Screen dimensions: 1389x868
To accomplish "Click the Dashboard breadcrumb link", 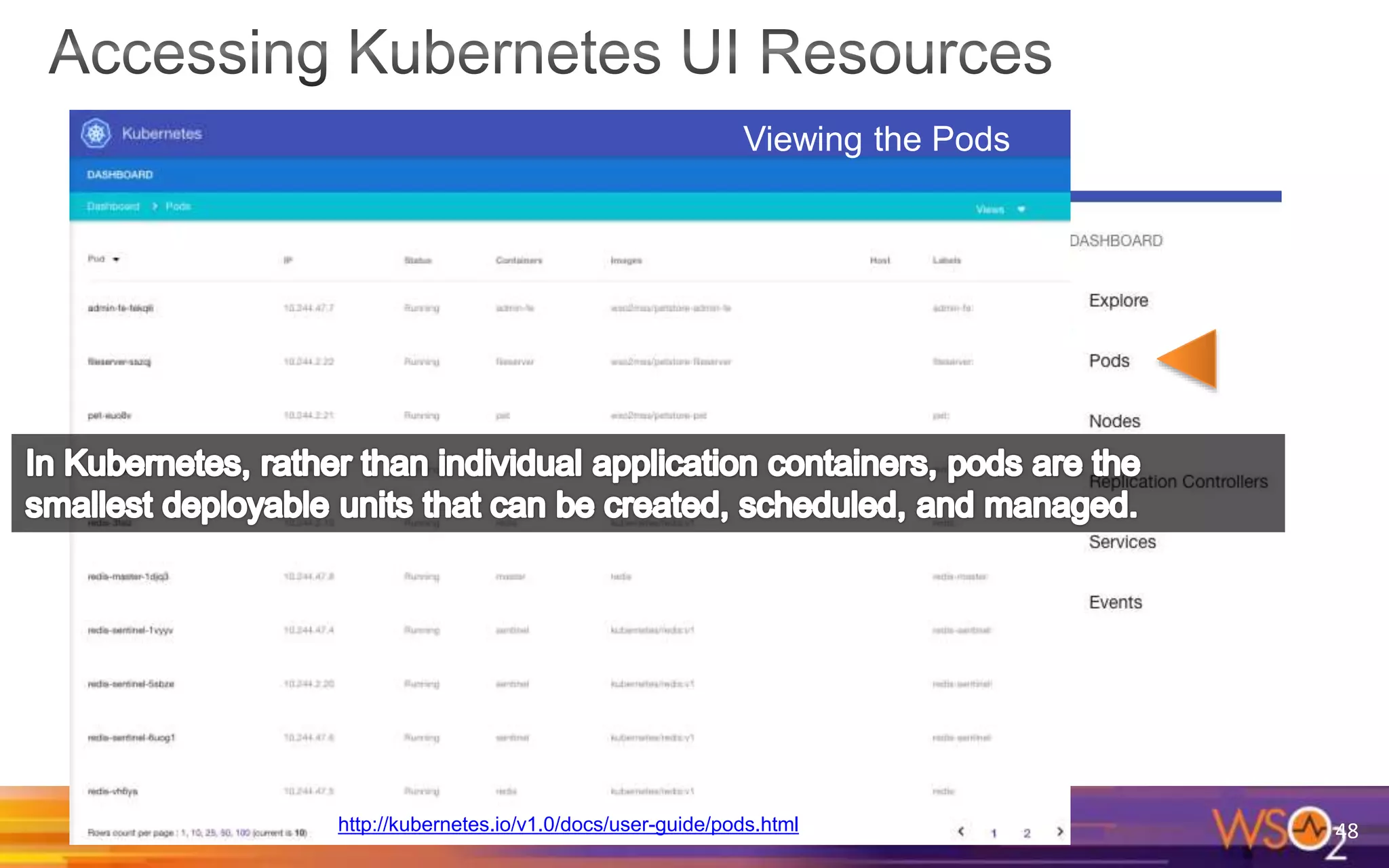I will pos(113,206).
